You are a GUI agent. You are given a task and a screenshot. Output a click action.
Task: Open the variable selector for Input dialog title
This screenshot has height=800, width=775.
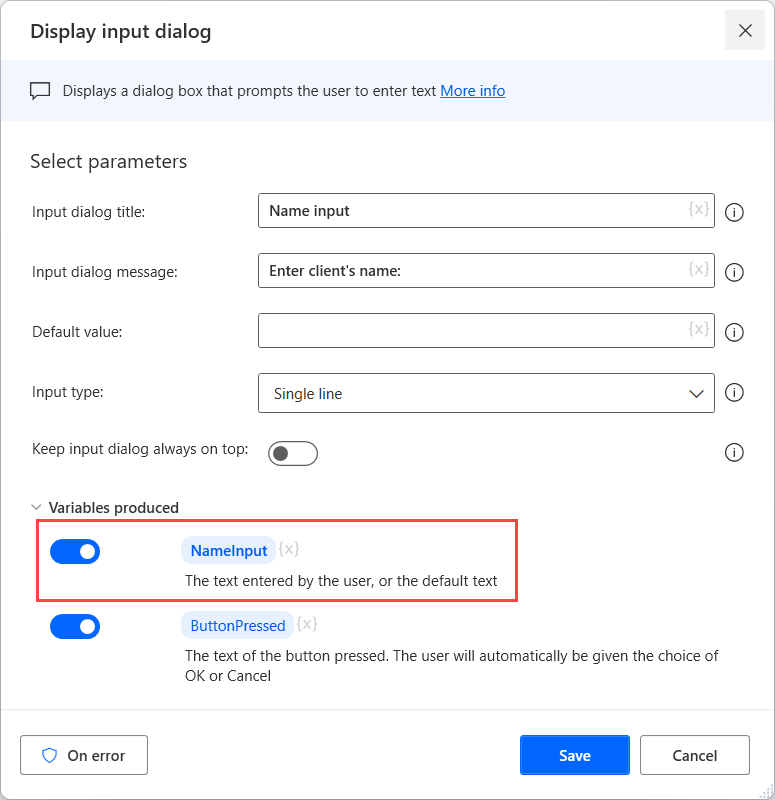pyautogui.click(x=698, y=210)
